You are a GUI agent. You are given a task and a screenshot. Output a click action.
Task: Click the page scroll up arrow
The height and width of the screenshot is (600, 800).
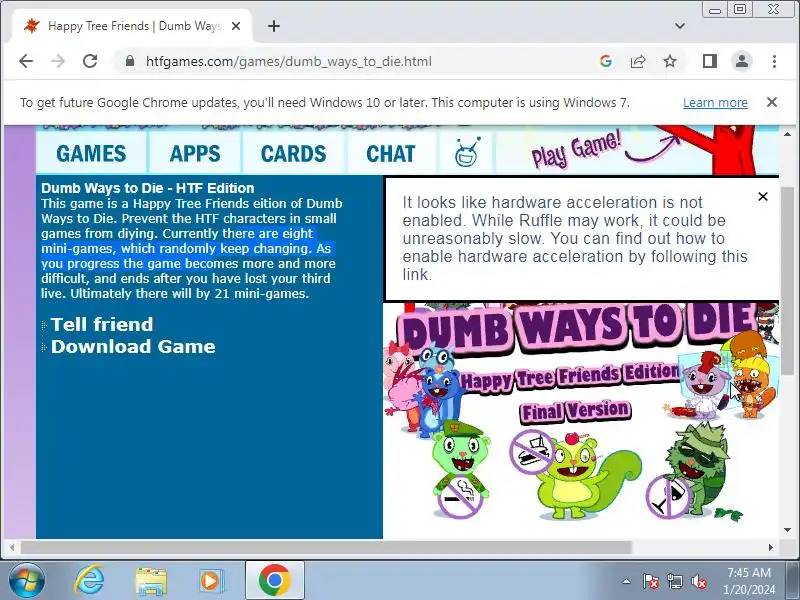[788, 134]
